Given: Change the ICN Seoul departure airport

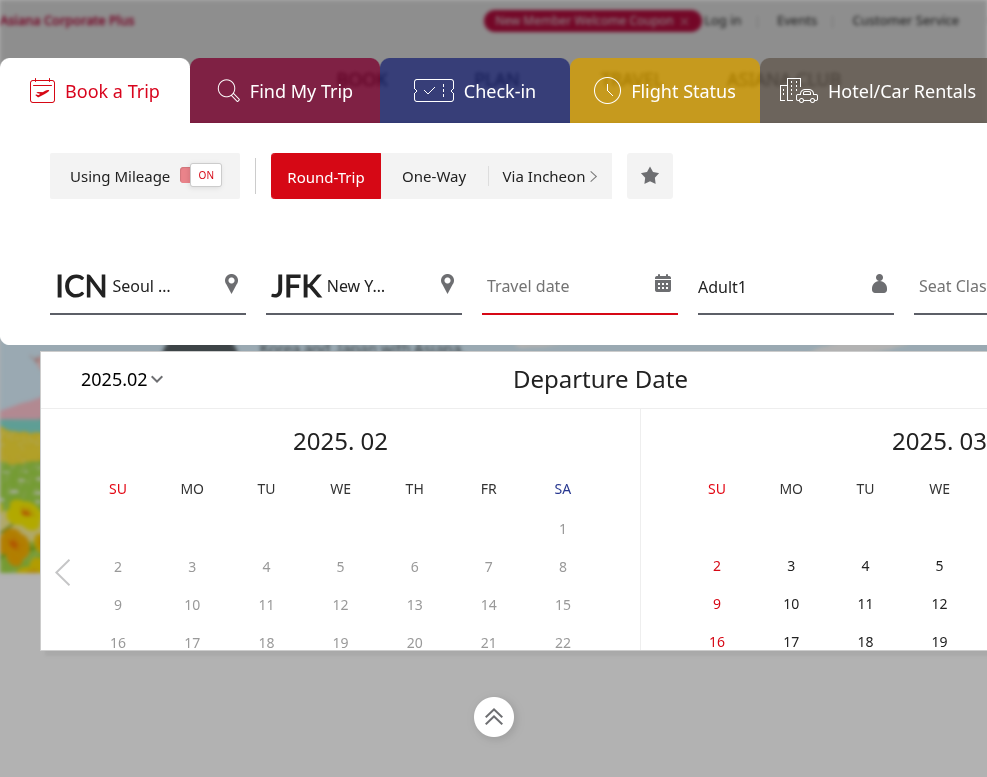Looking at the screenshot, I should click(x=148, y=286).
